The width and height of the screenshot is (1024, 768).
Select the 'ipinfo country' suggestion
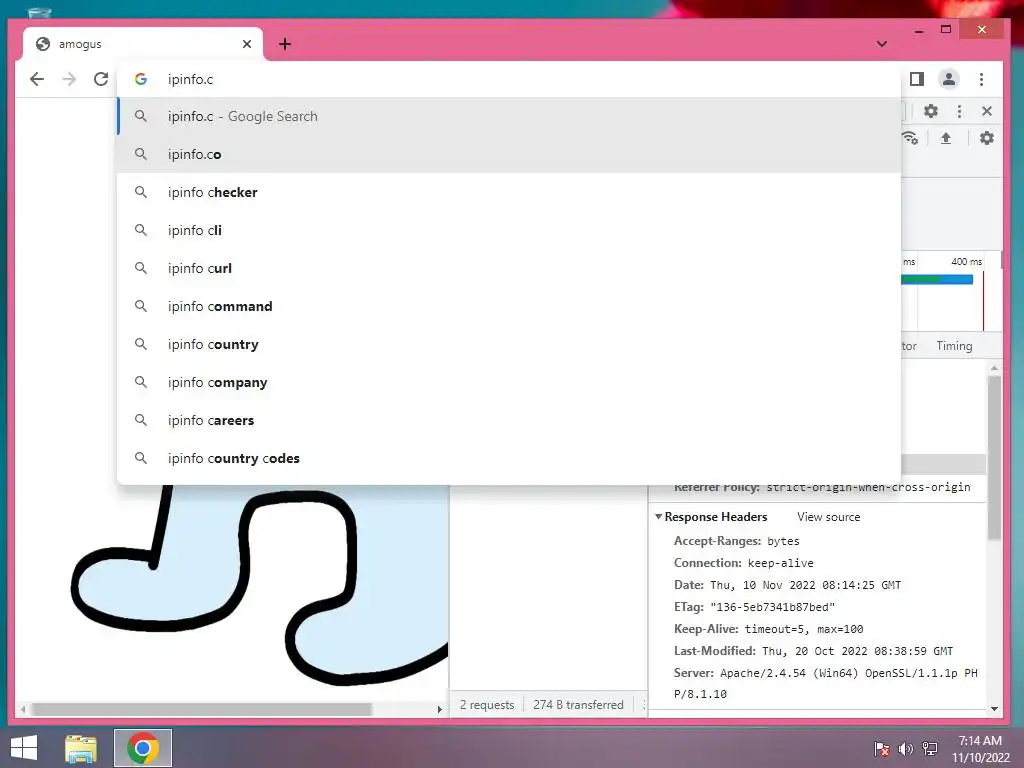pos(509,344)
